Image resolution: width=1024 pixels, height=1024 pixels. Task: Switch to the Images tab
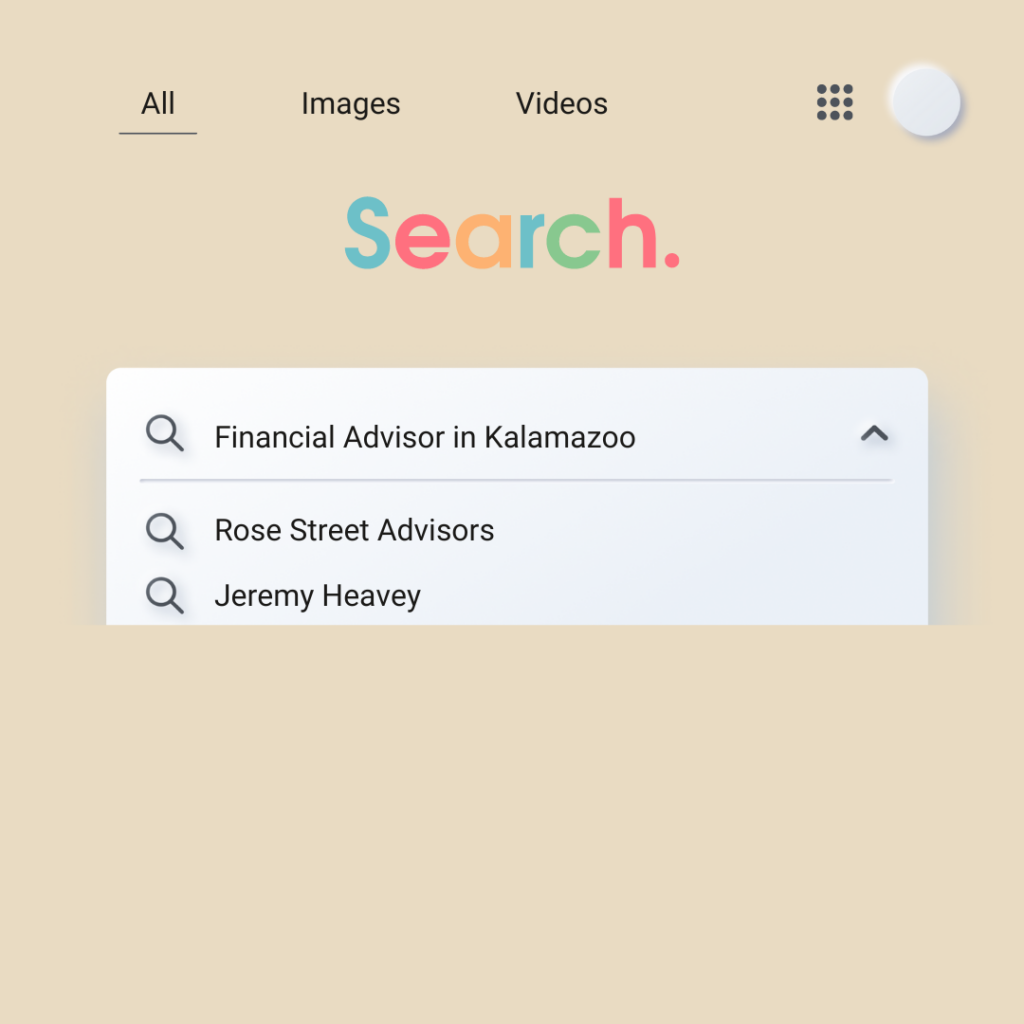(x=351, y=104)
